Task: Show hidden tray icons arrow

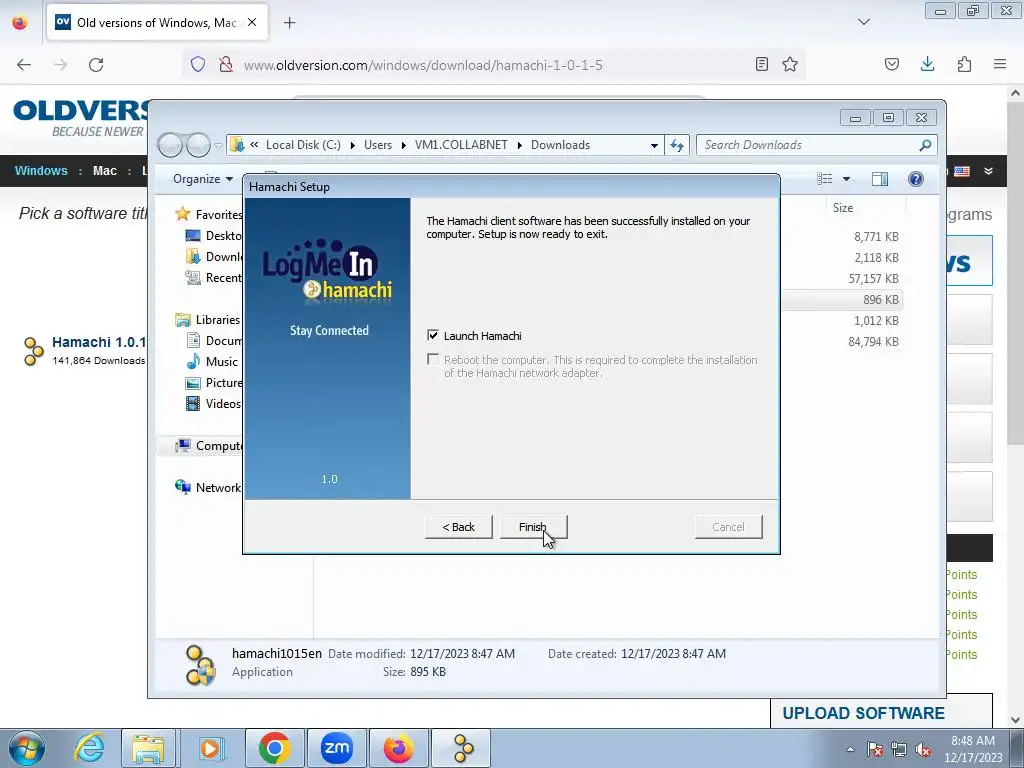Action: (x=850, y=749)
